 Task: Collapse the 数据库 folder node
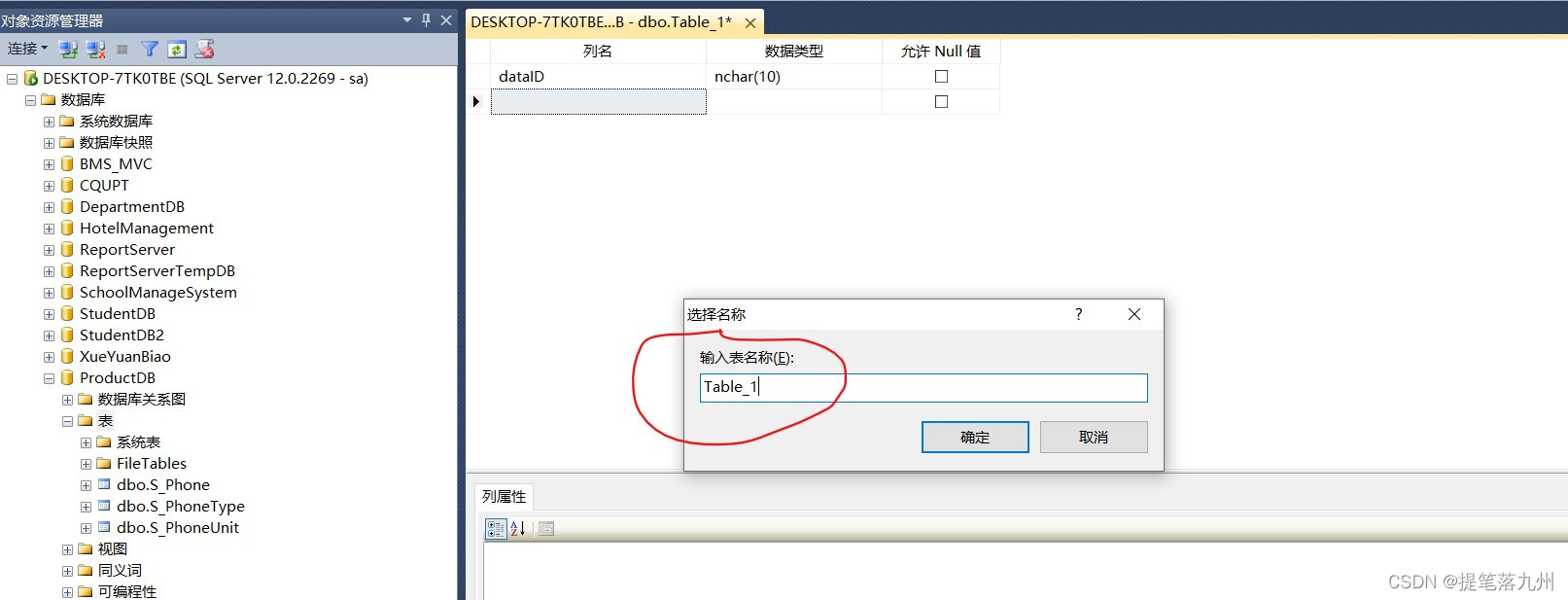point(30,100)
